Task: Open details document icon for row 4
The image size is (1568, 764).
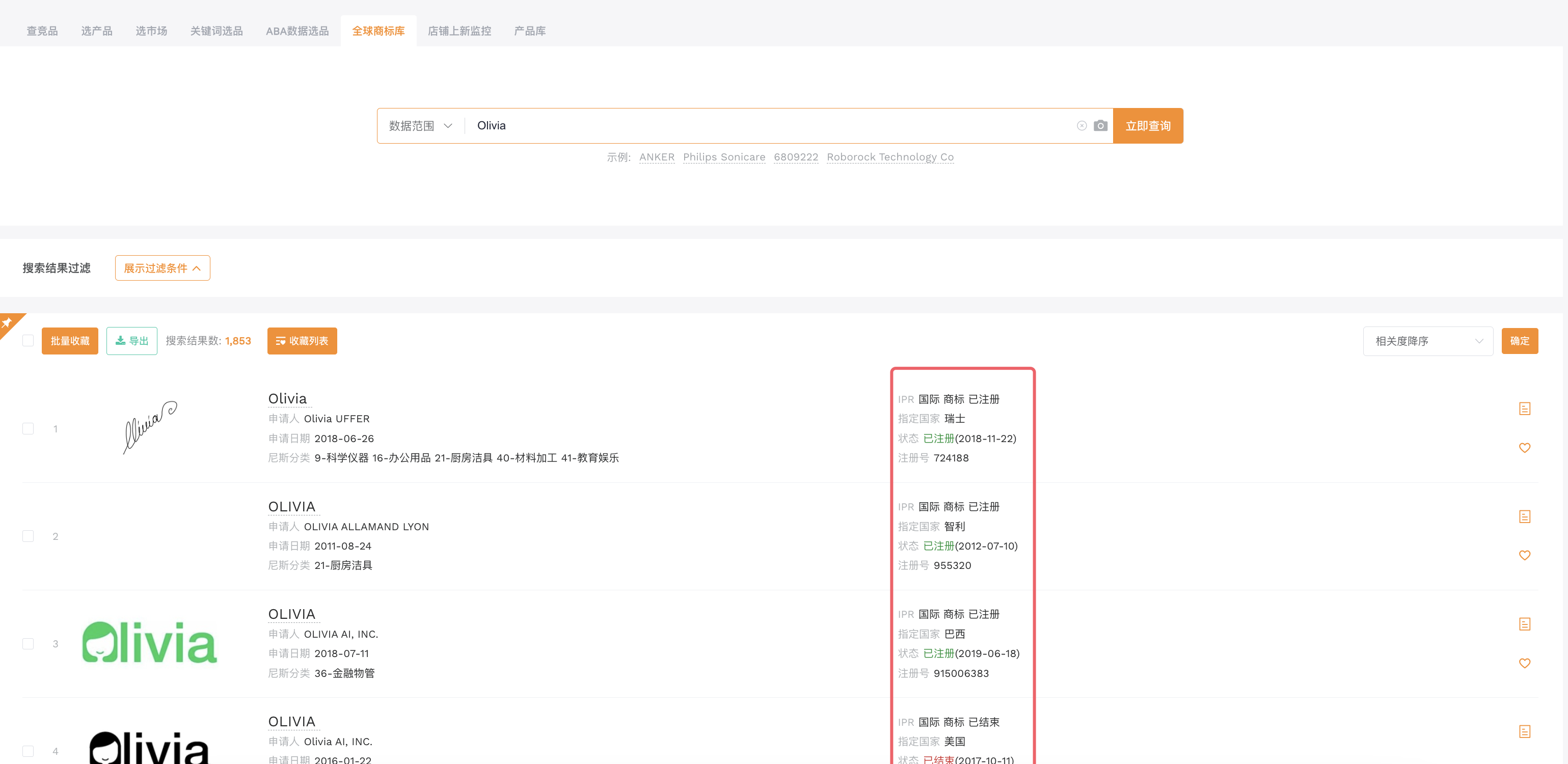Action: coord(1524,732)
